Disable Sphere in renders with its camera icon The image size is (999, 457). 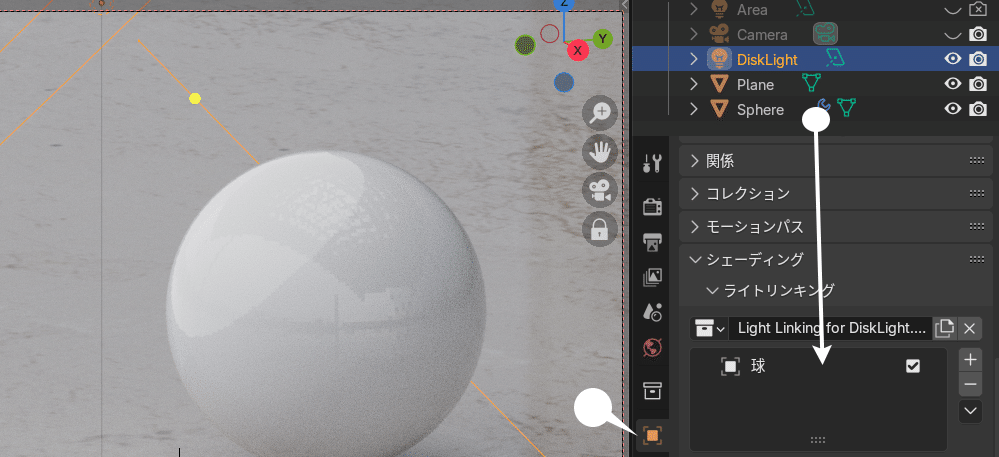coord(978,109)
